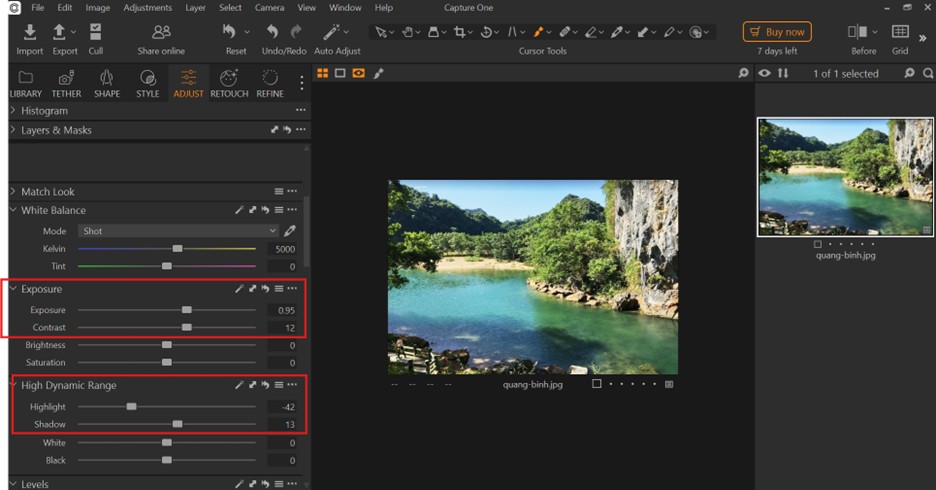This screenshot has height=490, width=936.
Task: Open the File menu
Action: (x=38, y=8)
